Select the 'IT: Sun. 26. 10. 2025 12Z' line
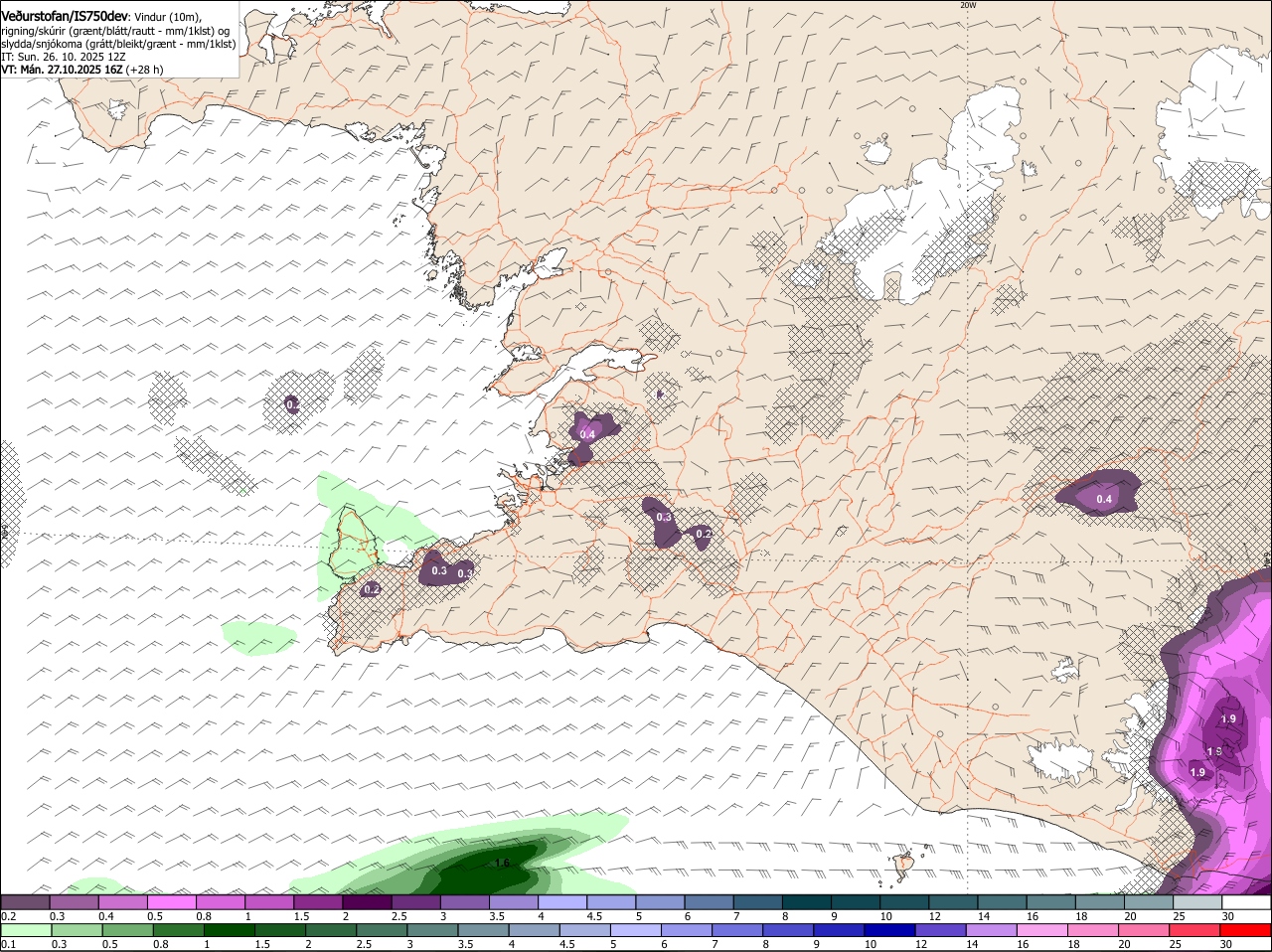1272x952 pixels. click(x=64, y=57)
